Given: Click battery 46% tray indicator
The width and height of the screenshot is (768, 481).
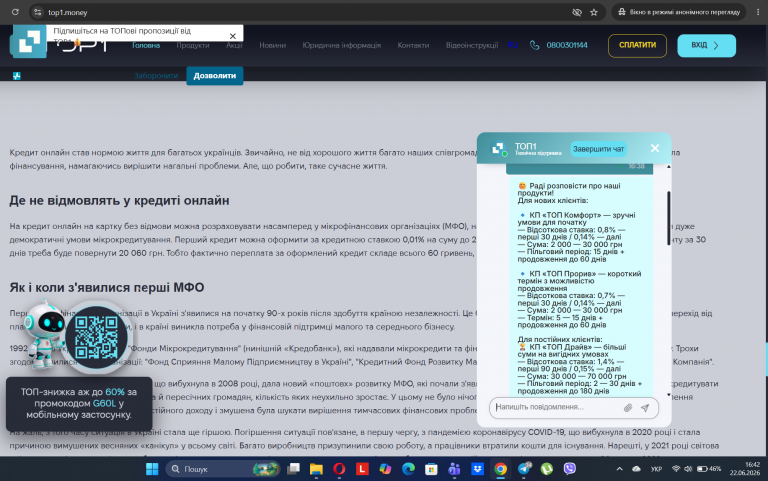Looking at the screenshot, I should (x=709, y=469).
